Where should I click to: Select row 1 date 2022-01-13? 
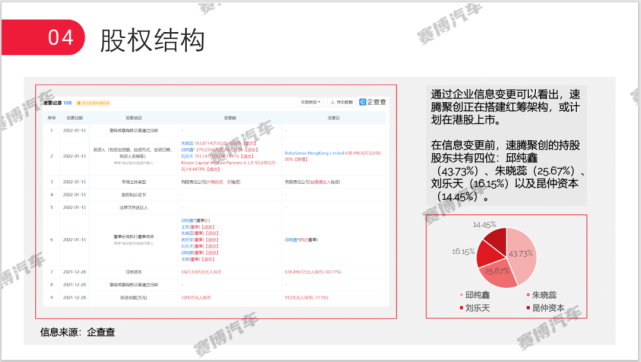(x=74, y=131)
